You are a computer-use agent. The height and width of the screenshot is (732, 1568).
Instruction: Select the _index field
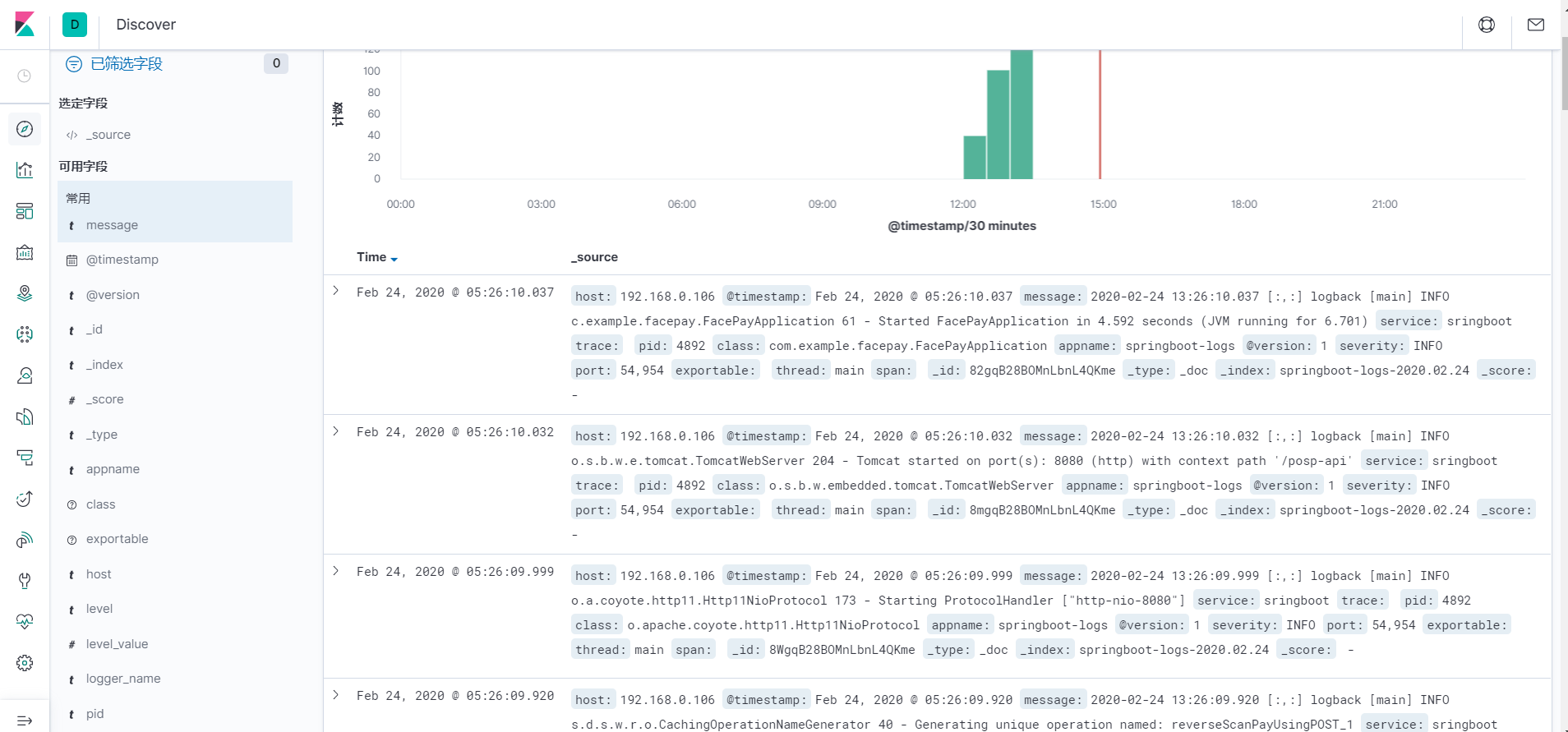[x=104, y=365]
